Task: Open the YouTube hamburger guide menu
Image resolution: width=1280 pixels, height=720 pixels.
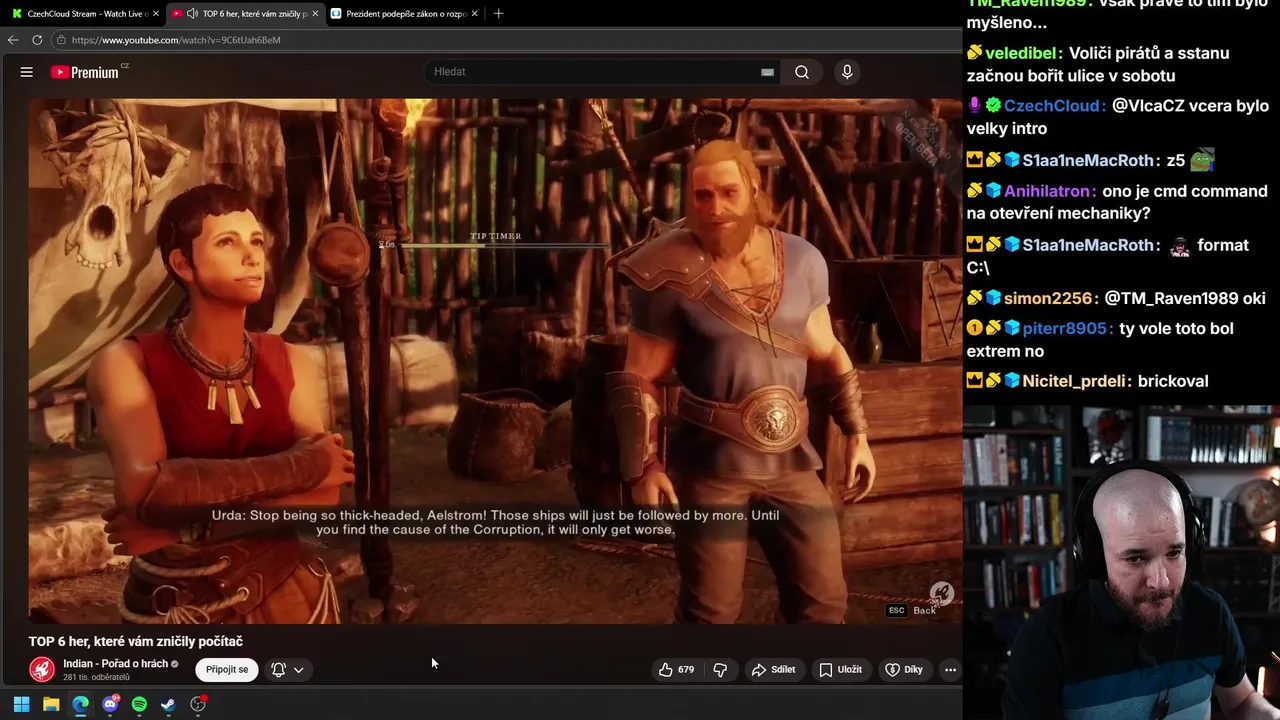Action: [27, 72]
